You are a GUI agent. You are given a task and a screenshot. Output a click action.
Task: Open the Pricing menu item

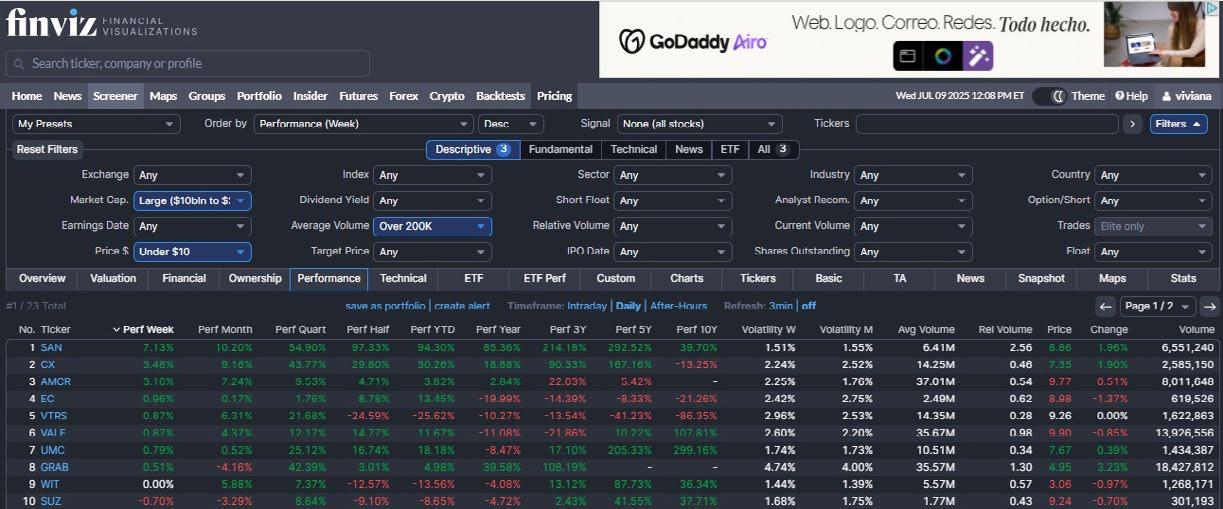(x=554, y=96)
